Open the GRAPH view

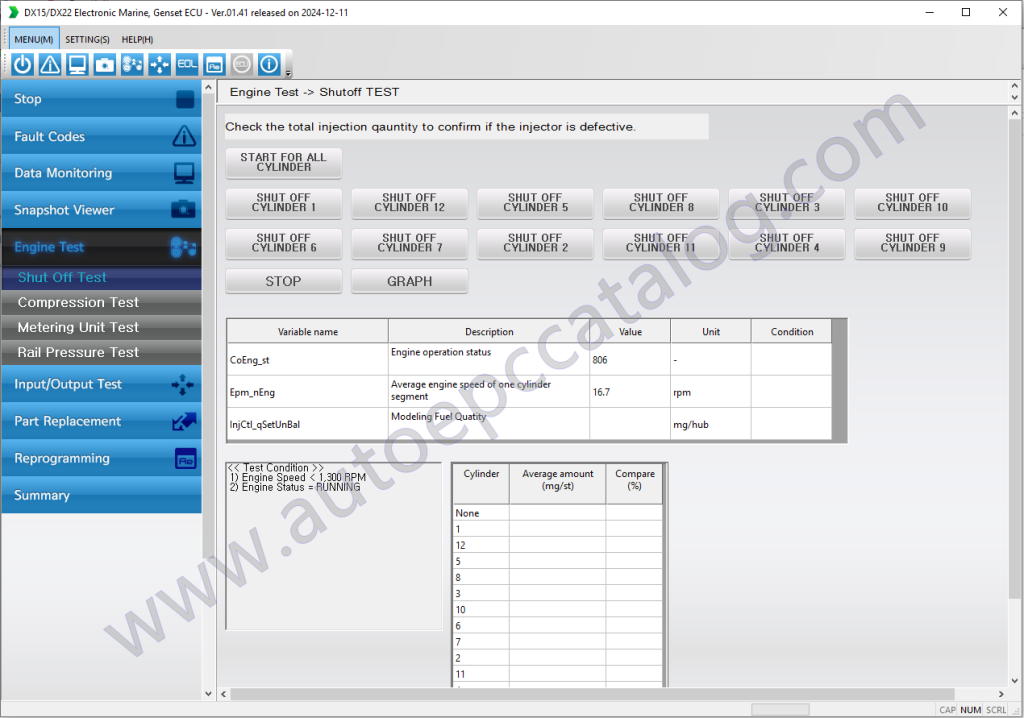tap(409, 281)
